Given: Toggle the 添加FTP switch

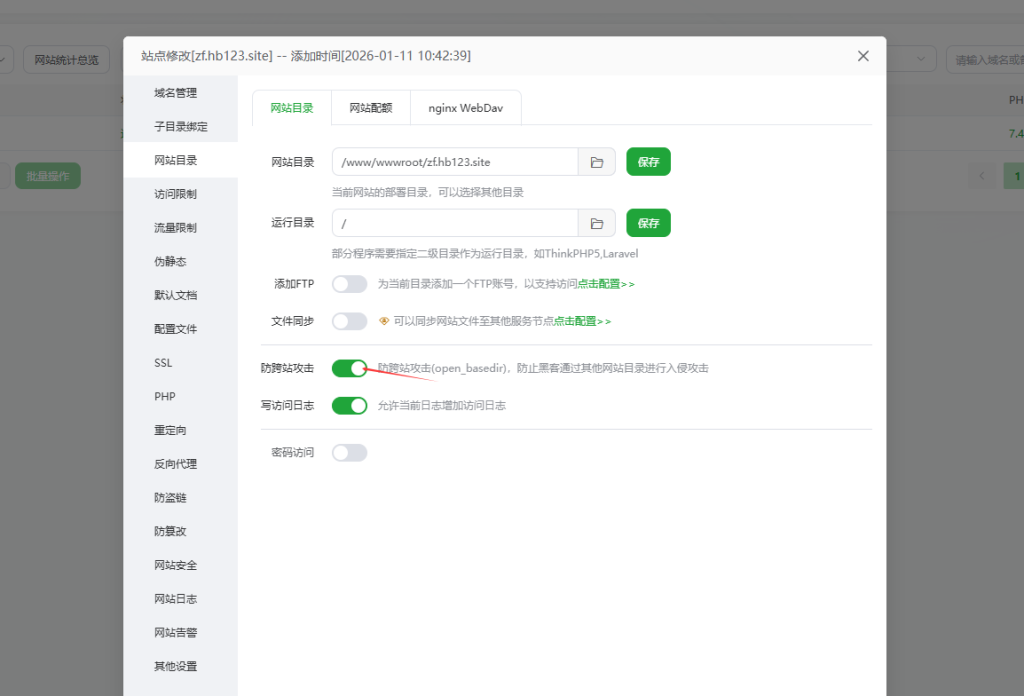Looking at the screenshot, I should 350,284.
